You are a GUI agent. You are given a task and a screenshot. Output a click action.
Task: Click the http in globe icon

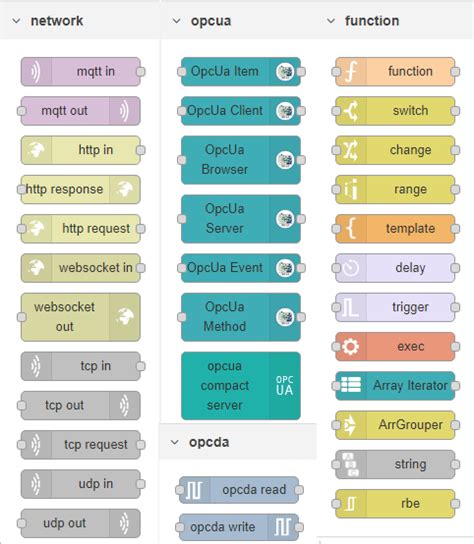pyautogui.click(x=36, y=150)
